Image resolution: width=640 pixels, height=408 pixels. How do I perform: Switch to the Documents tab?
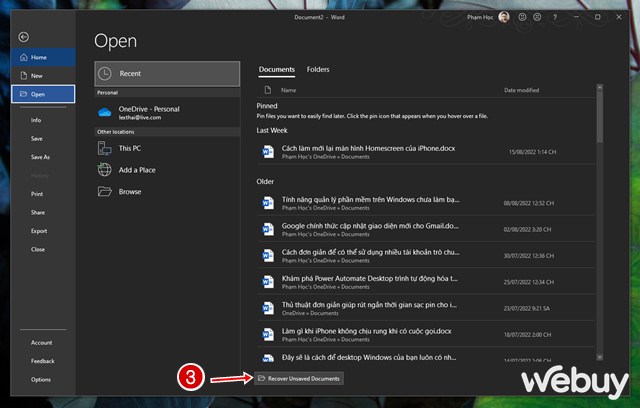tap(277, 69)
